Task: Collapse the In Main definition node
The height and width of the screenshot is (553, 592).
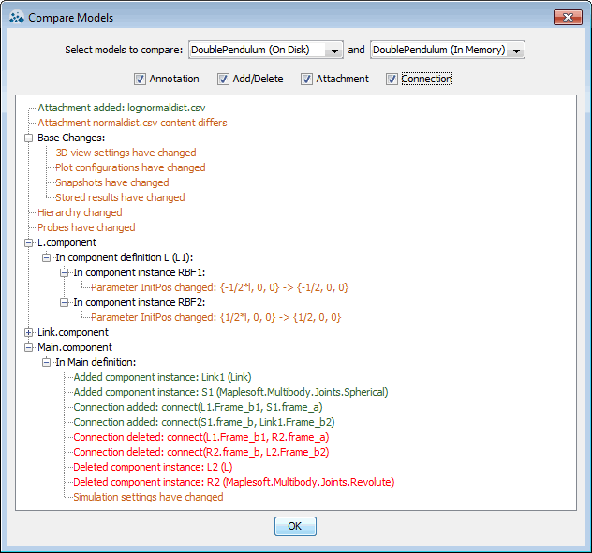Action: 46,362
